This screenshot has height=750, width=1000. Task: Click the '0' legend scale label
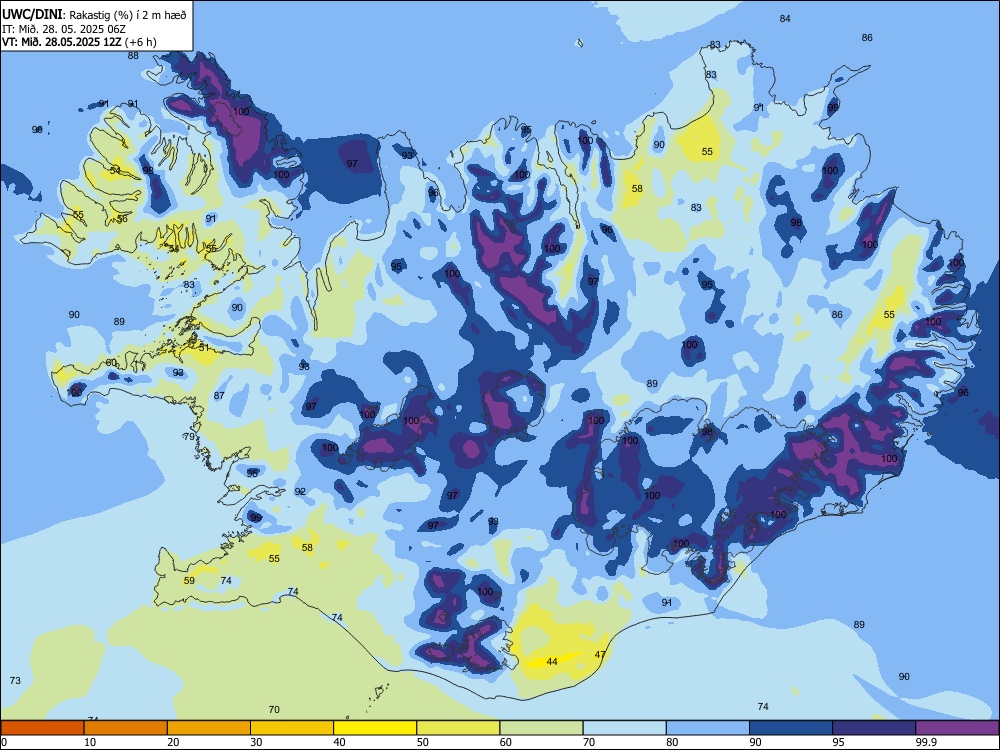coord(4,742)
